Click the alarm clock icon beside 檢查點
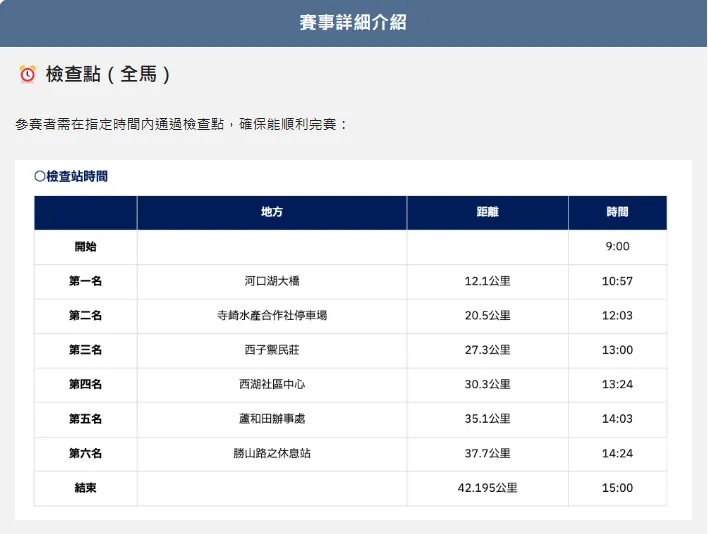Viewport: 708px width, 534px height. click(x=27, y=74)
